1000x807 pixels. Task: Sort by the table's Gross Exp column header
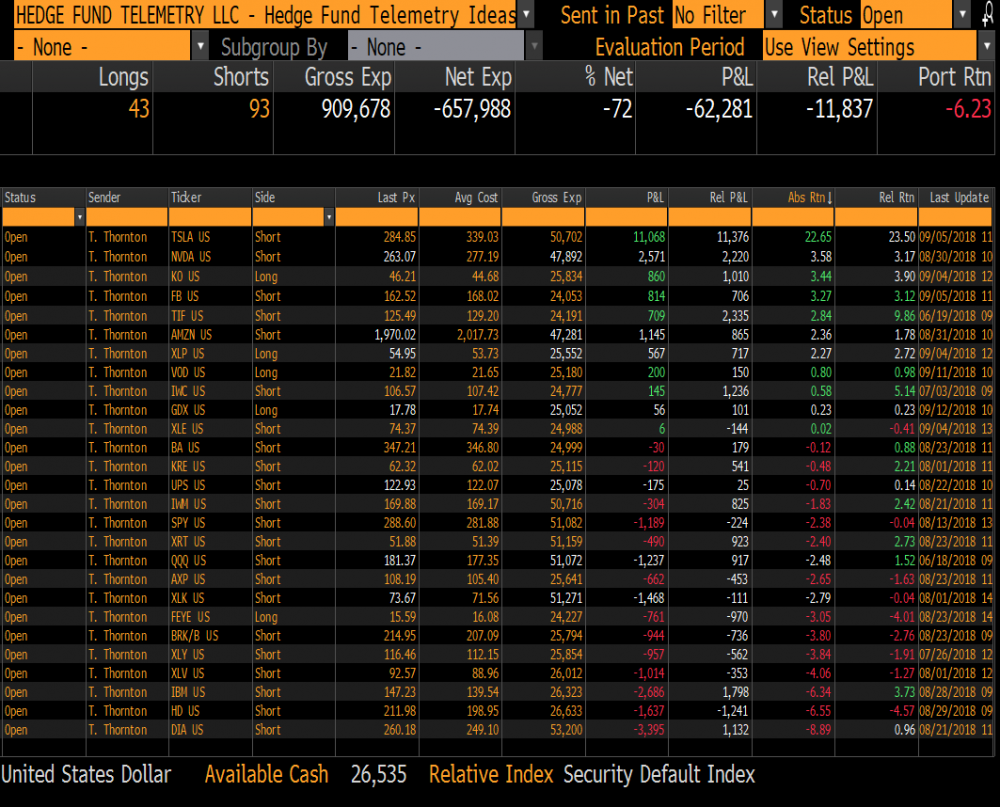coord(543,198)
